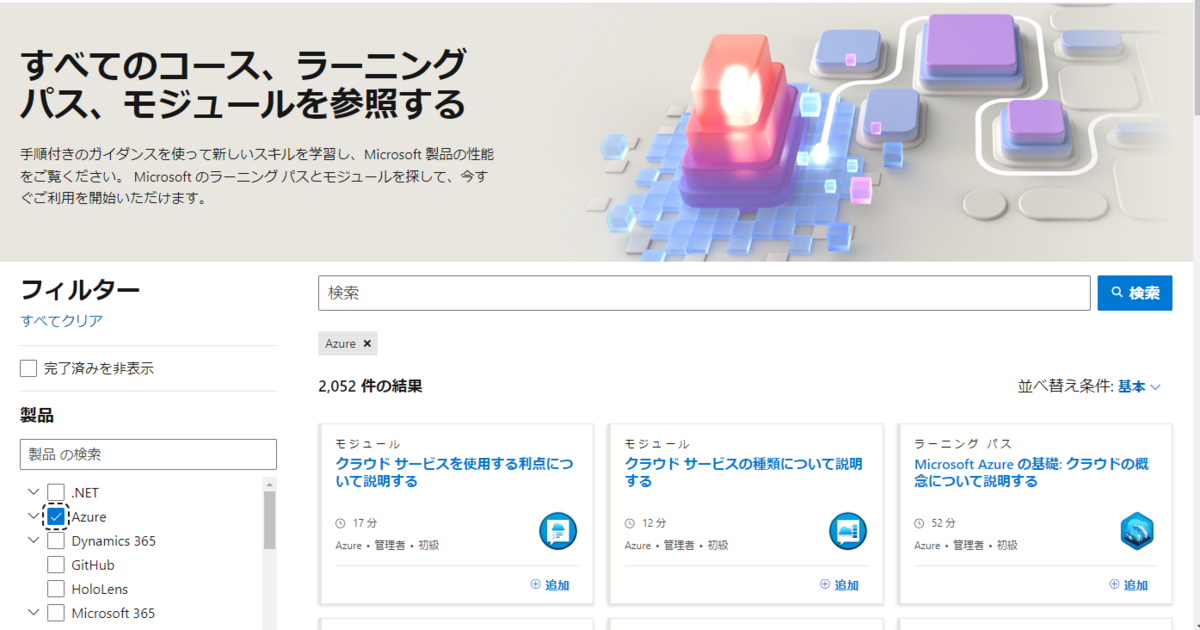Check the Dynamics 365 checkbox
The image size is (1200, 630).
point(56,541)
